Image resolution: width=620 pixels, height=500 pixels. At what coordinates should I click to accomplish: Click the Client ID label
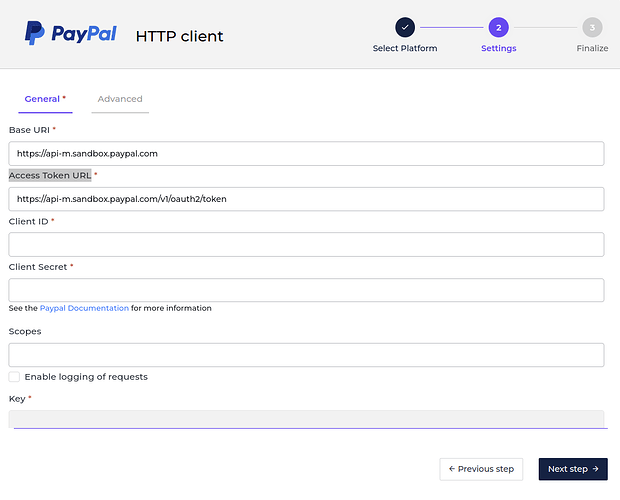click(28, 221)
